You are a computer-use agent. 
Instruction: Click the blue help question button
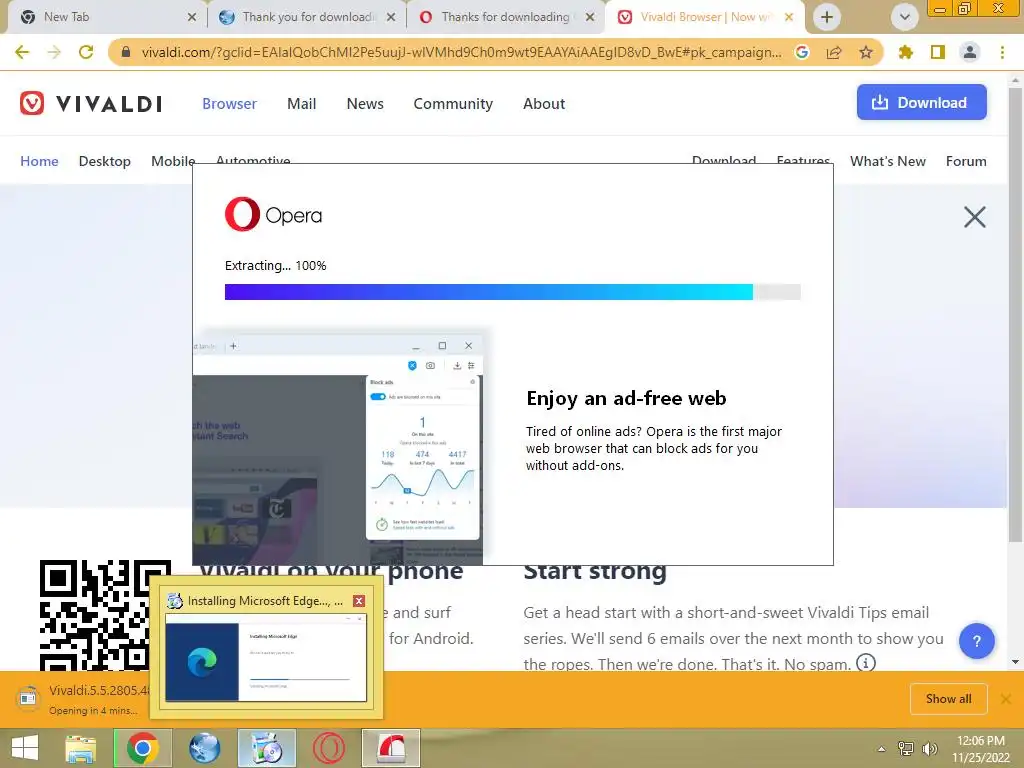976,641
